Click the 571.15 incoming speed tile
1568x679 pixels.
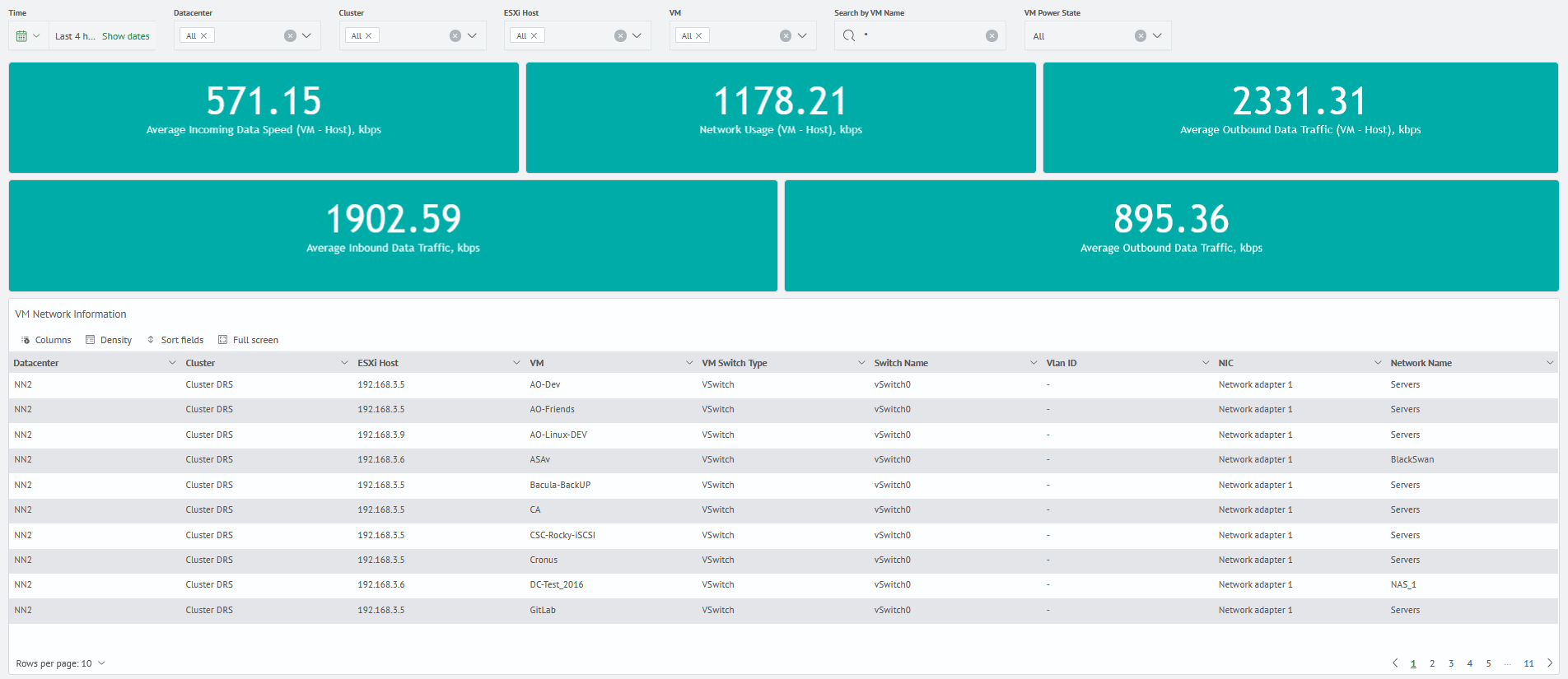coord(264,118)
